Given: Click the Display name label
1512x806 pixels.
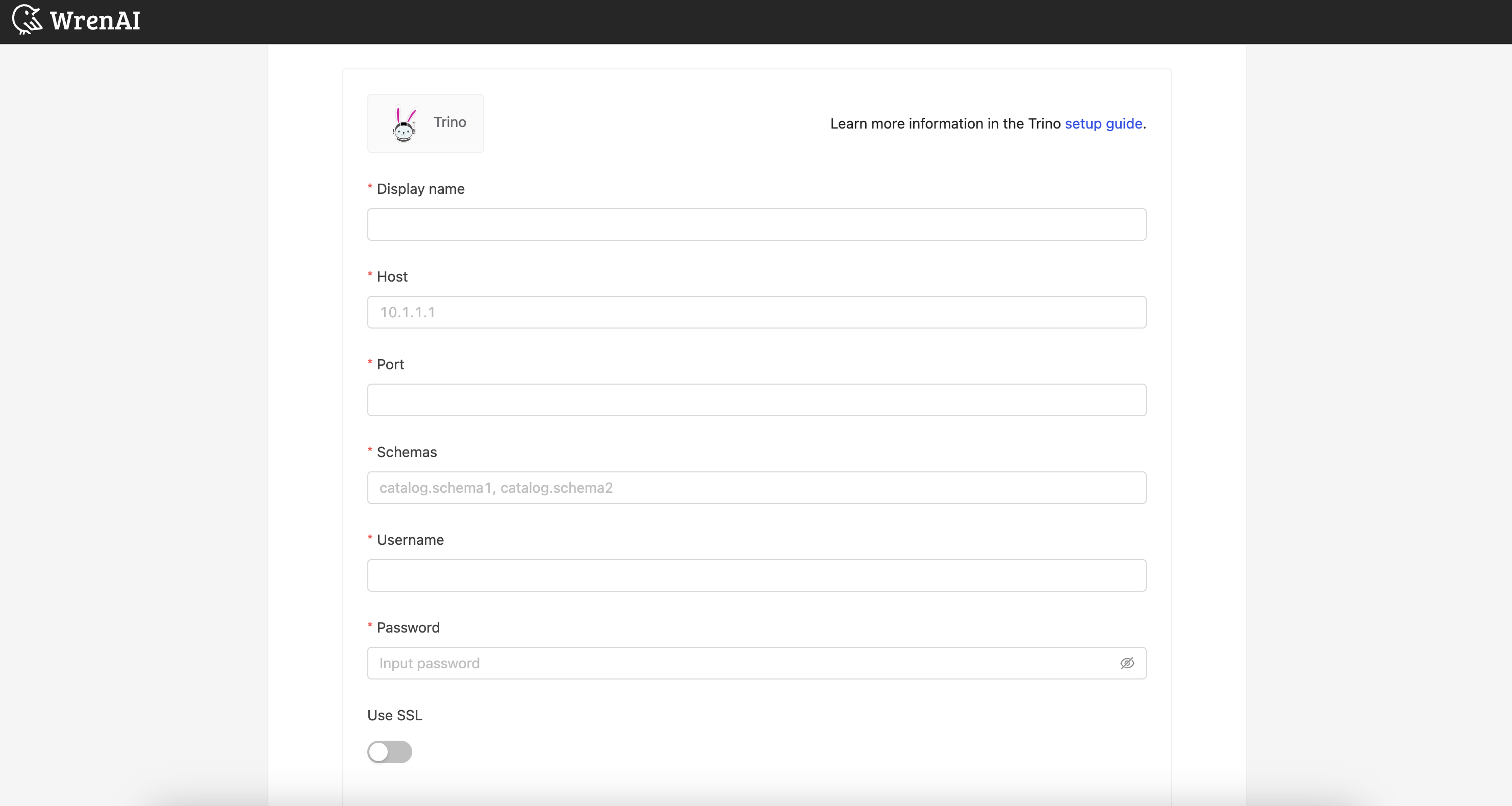Looking at the screenshot, I should click(420, 189).
